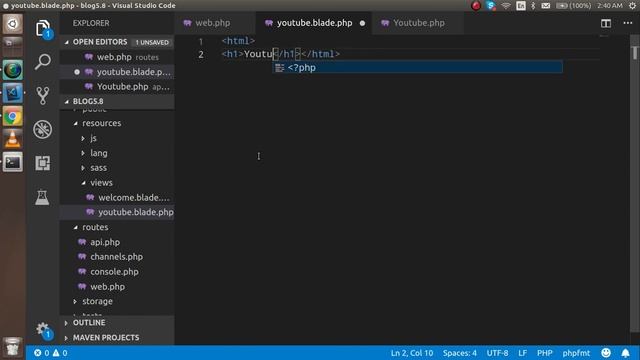Click line 1 html code in editor

coord(238,41)
